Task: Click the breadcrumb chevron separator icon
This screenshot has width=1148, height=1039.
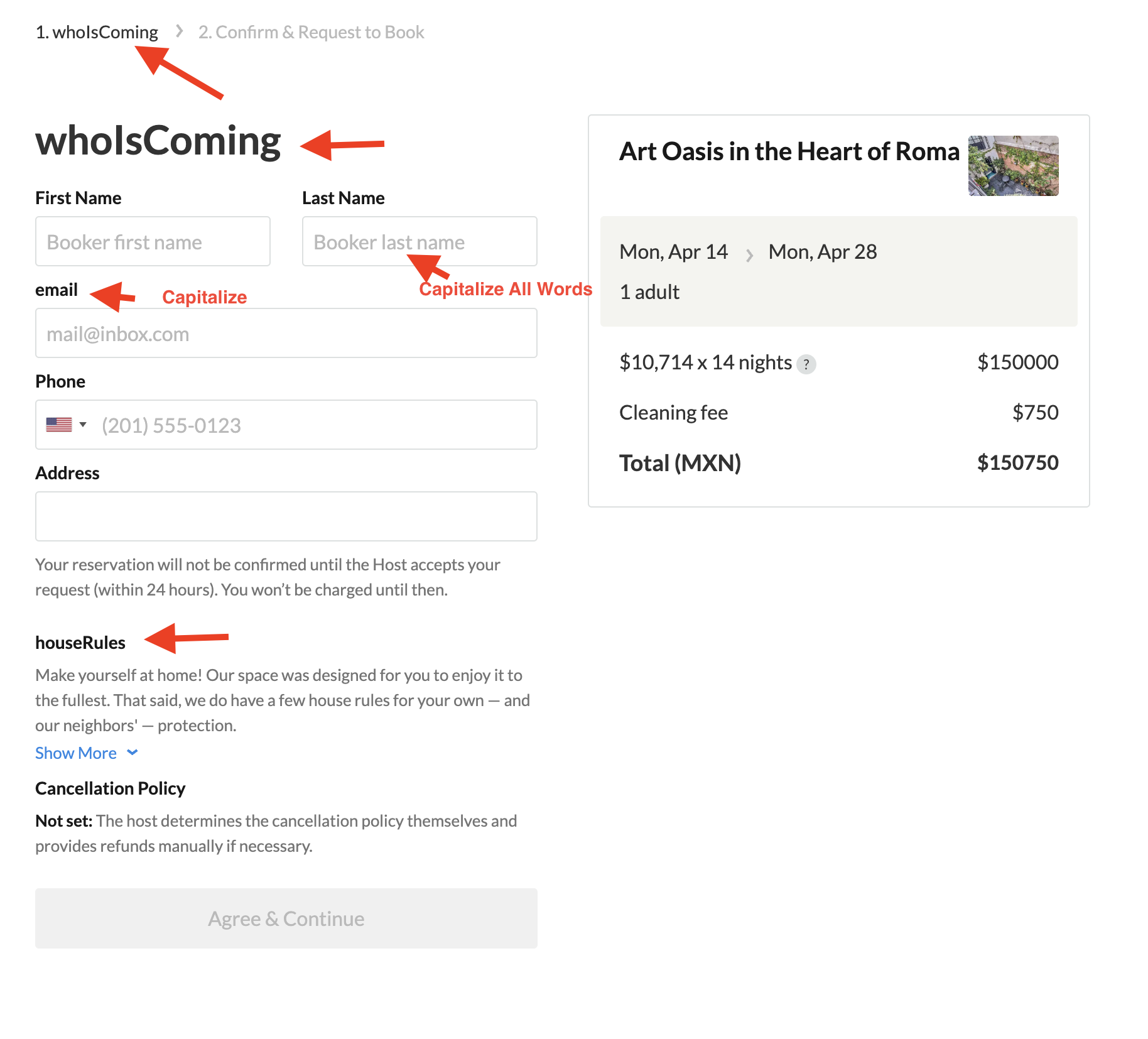Action: click(x=180, y=31)
